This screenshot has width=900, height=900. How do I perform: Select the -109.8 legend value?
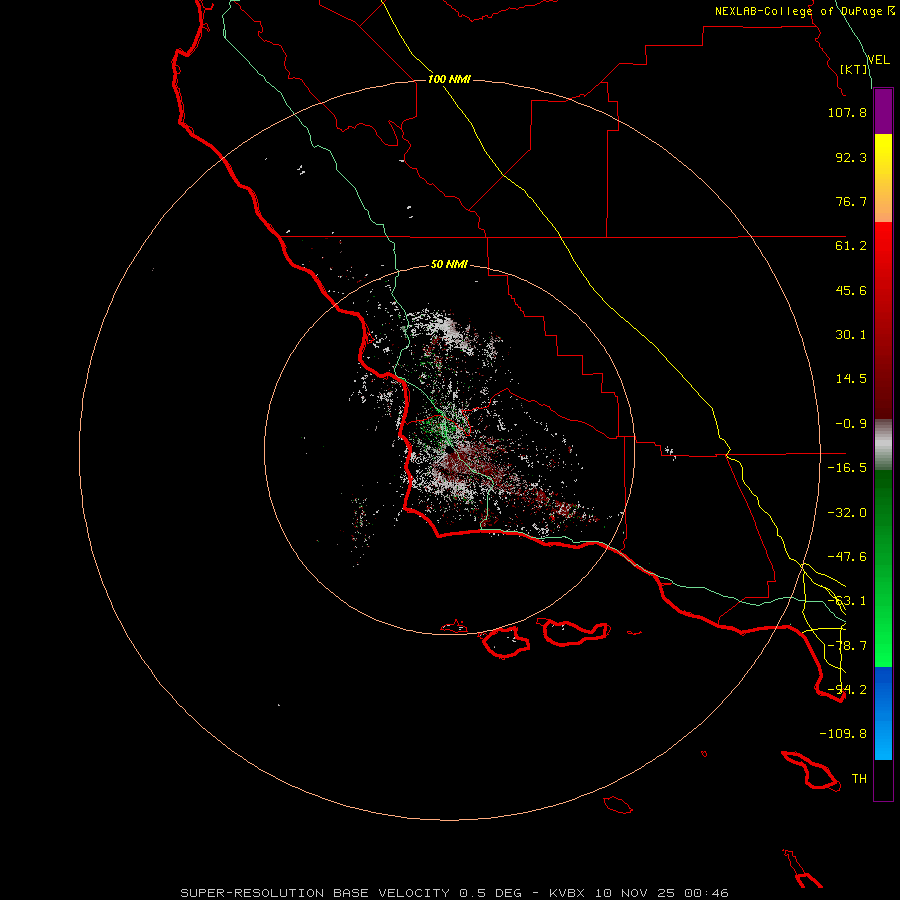tap(843, 734)
